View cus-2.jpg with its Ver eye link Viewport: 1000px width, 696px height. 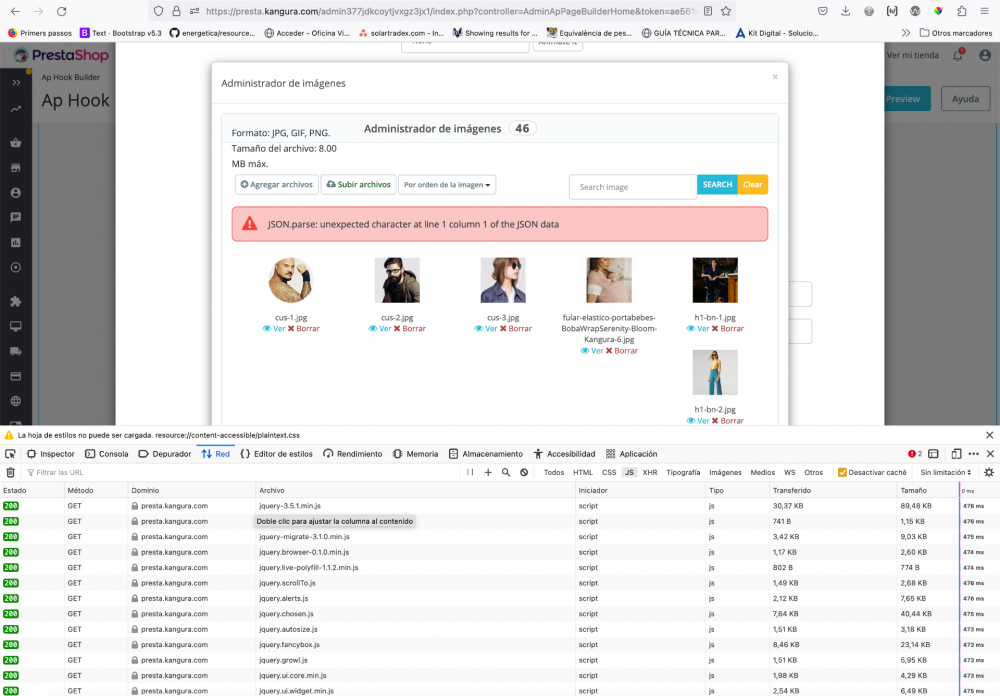tap(379, 329)
